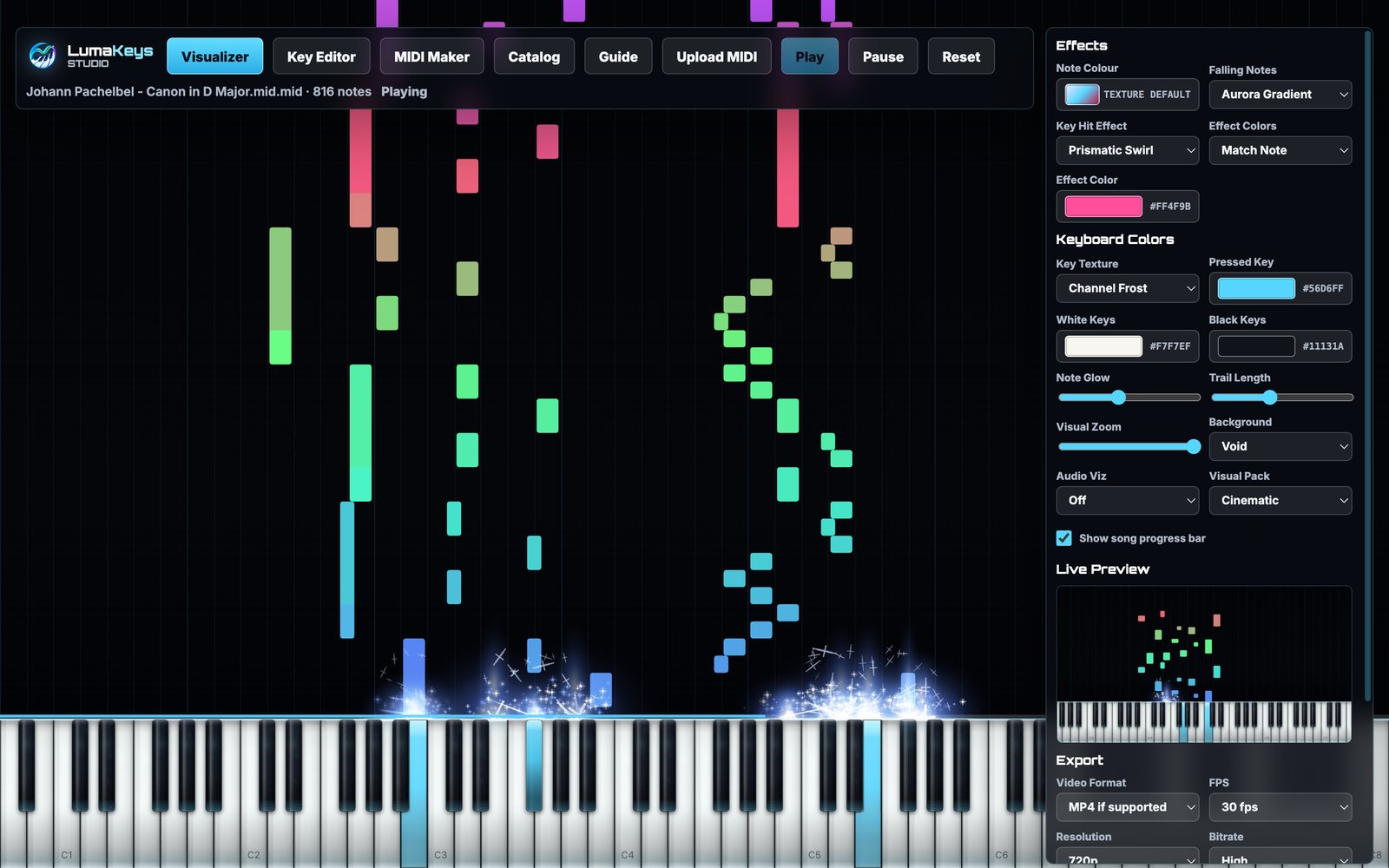Click the Trail Length slider handle
This screenshot has width=1389, height=868.
coord(1269,398)
